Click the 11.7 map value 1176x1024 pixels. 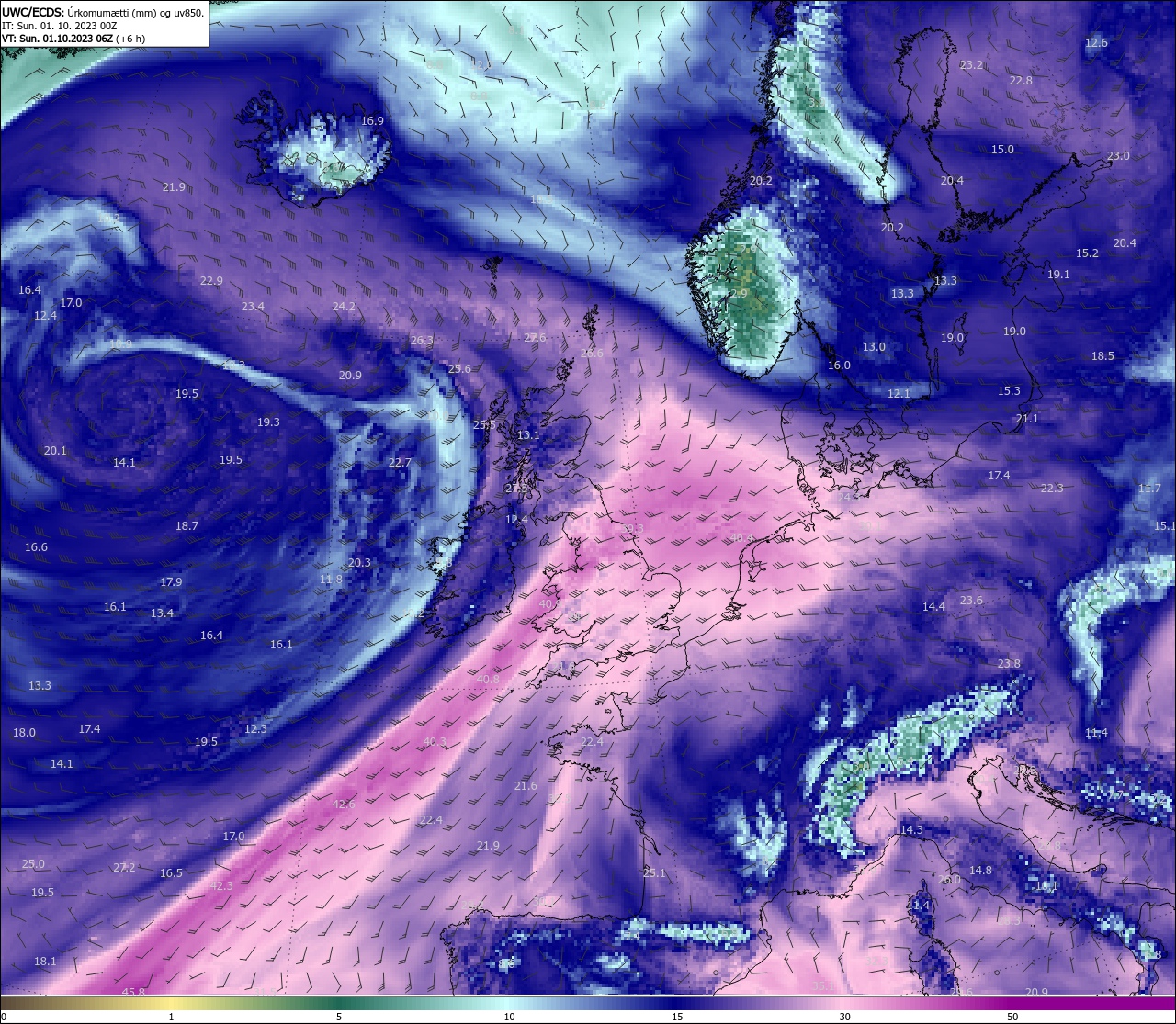coord(1149,489)
